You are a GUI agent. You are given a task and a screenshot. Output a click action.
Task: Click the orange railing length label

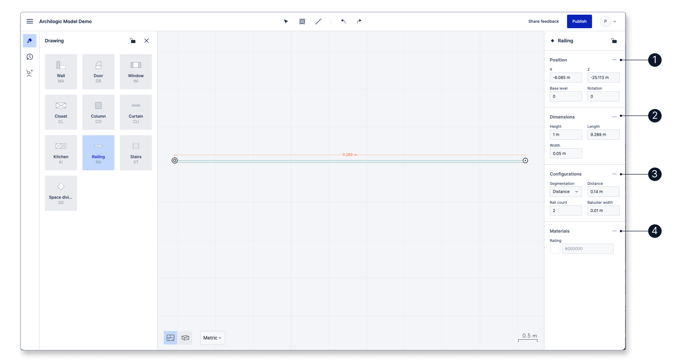(350, 154)
